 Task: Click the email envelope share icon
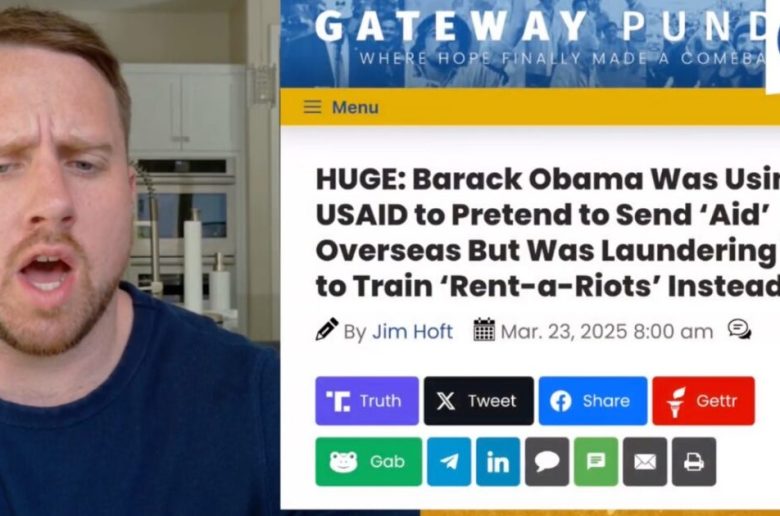(x=645, y=462)
